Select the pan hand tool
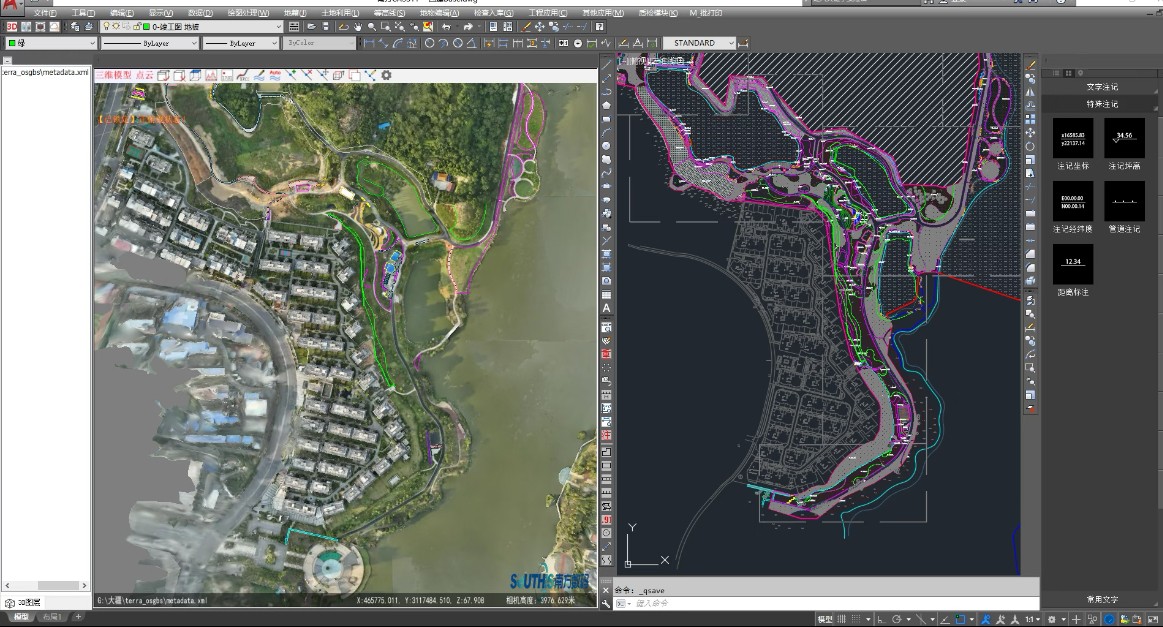Image resolution: width=1163 pixels, height=627 pixels. coord(358,27)
